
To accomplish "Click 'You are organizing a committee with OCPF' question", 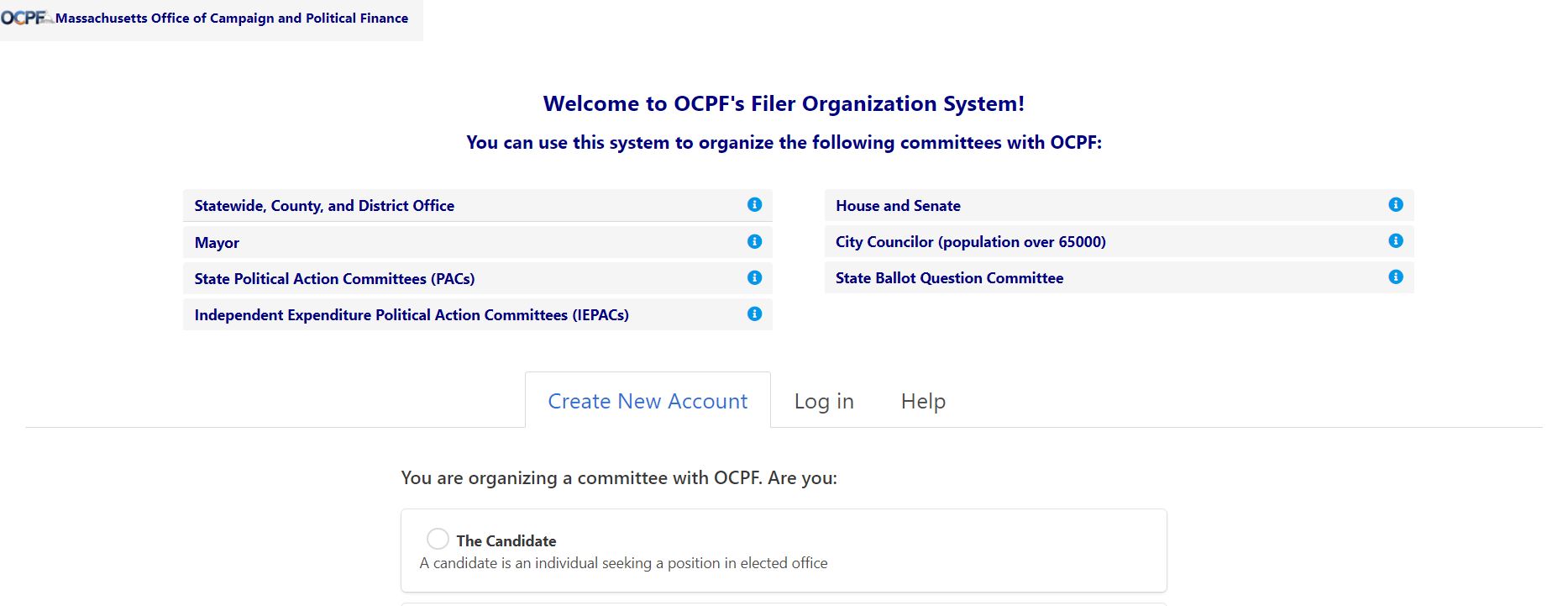I will click(x=619, y=477).
